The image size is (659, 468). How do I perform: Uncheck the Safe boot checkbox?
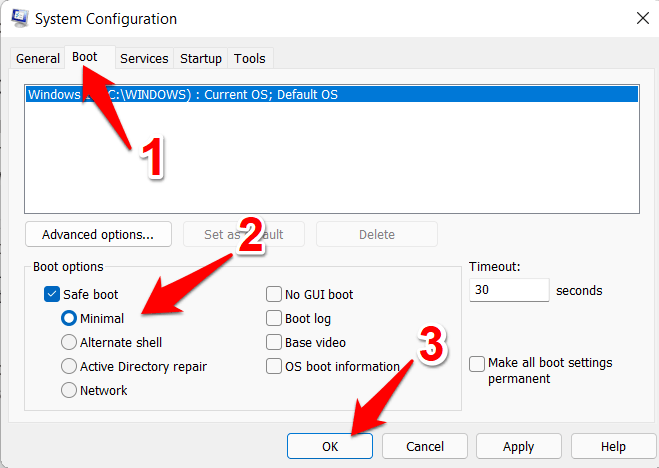[53, 295]
